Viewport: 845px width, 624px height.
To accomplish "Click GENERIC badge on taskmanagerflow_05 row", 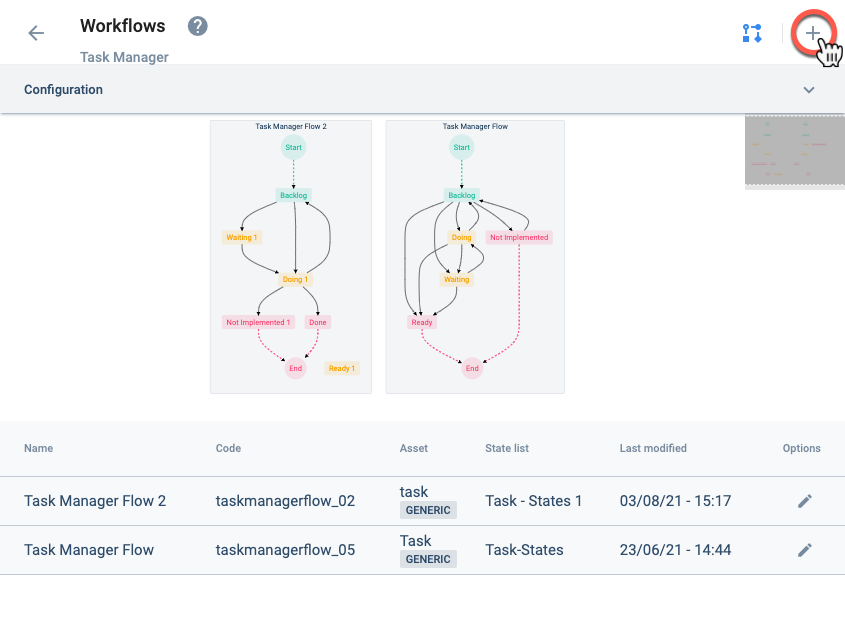I will click(x=428, y=559).
